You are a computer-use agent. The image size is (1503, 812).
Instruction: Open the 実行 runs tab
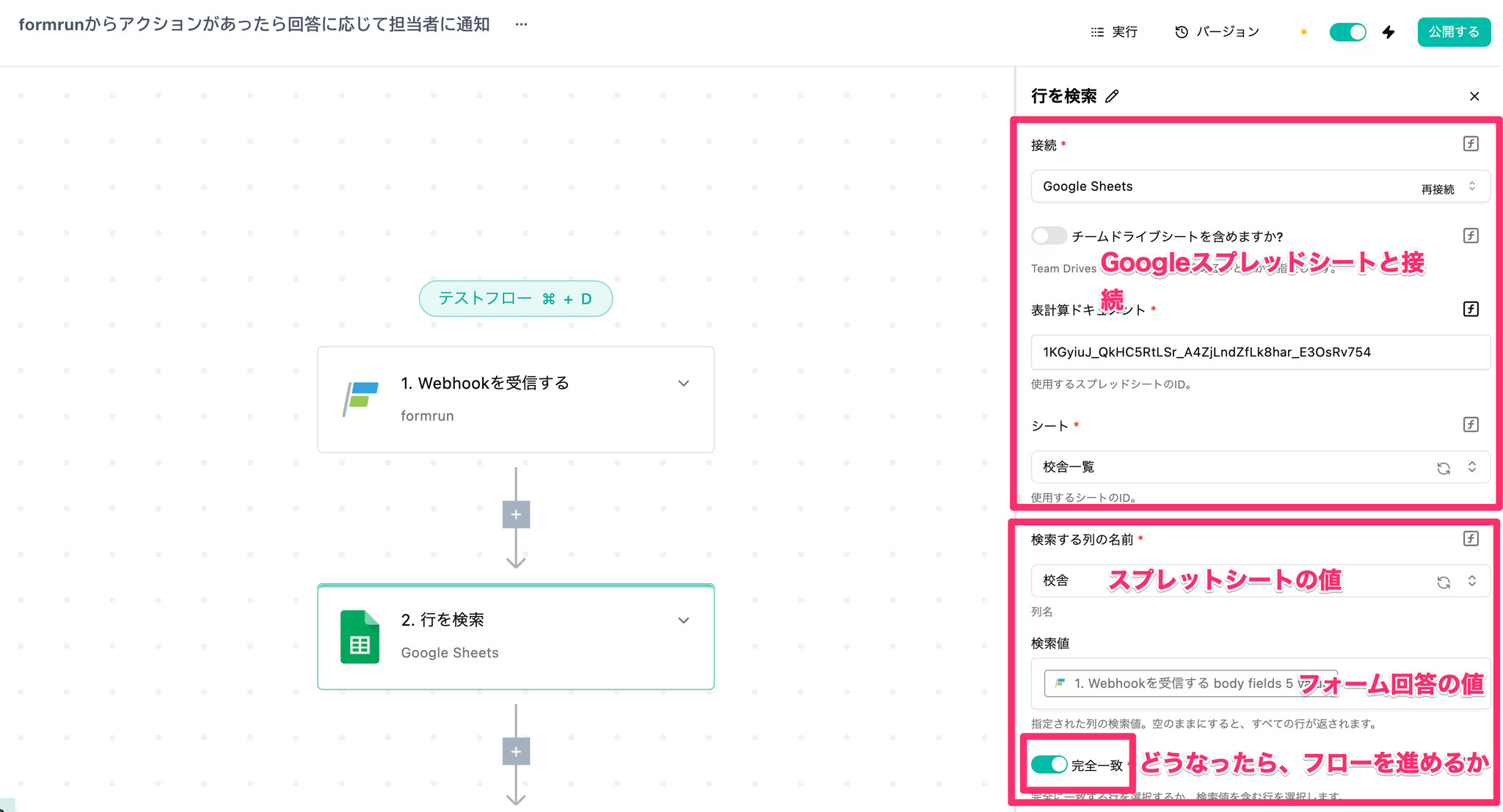[1114, 32]
